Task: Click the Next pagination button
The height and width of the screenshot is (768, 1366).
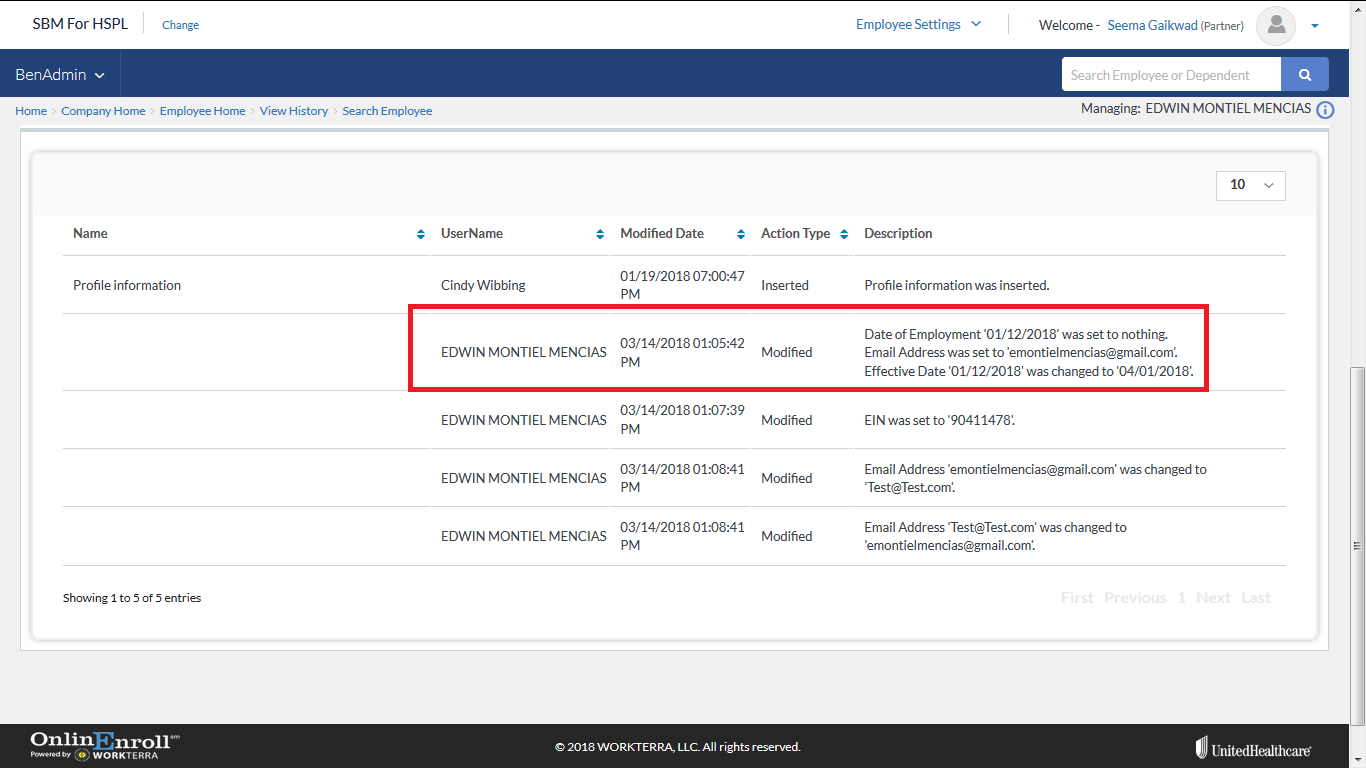Action: coord(1213,598)
